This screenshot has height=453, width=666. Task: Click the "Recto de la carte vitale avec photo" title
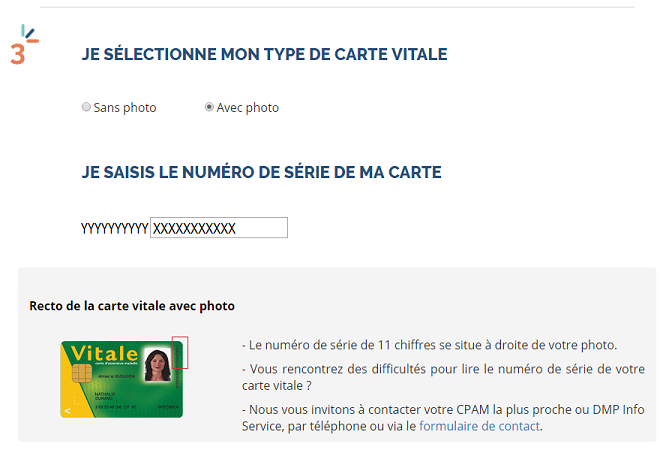(132, 305)
